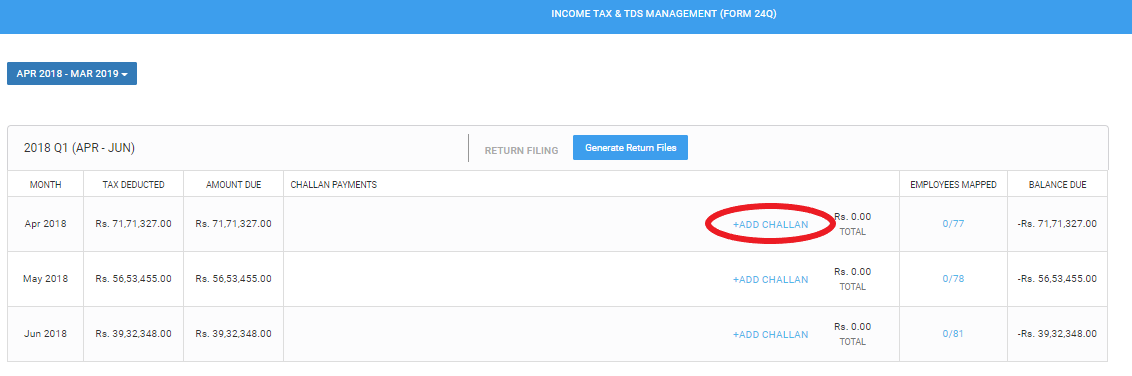Viewport: 1132px width, 376px height.
Task: Open employees mapped 0/78 link
Action: tap(953, 279)
